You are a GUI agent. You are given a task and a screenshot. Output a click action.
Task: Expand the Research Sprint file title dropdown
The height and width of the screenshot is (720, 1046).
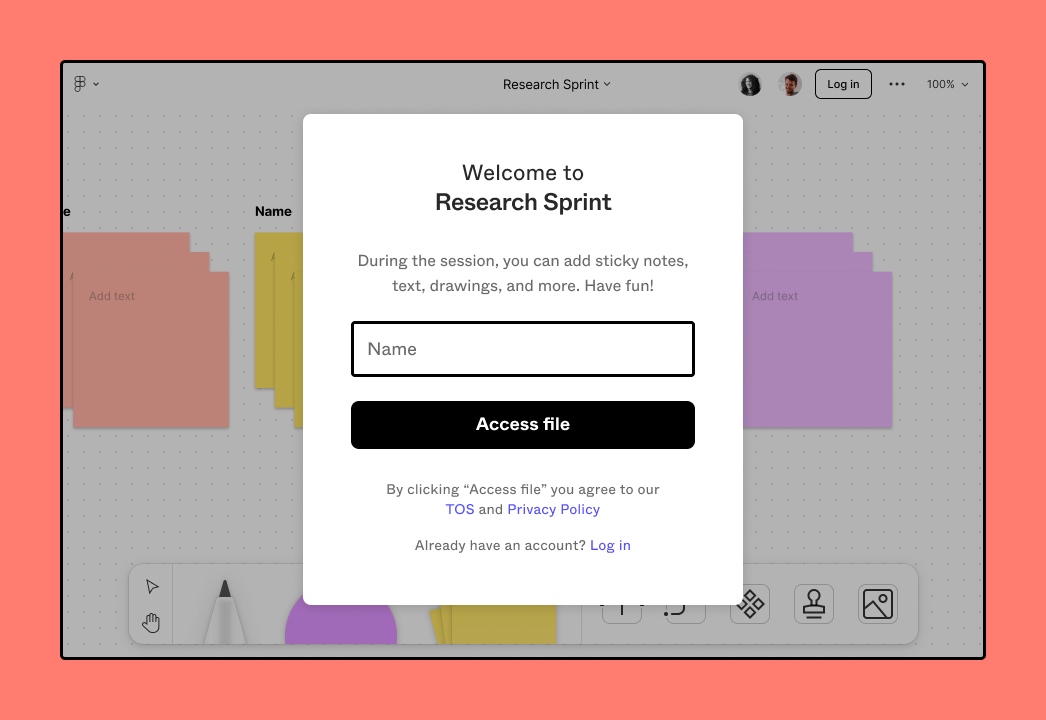point(556,84)
